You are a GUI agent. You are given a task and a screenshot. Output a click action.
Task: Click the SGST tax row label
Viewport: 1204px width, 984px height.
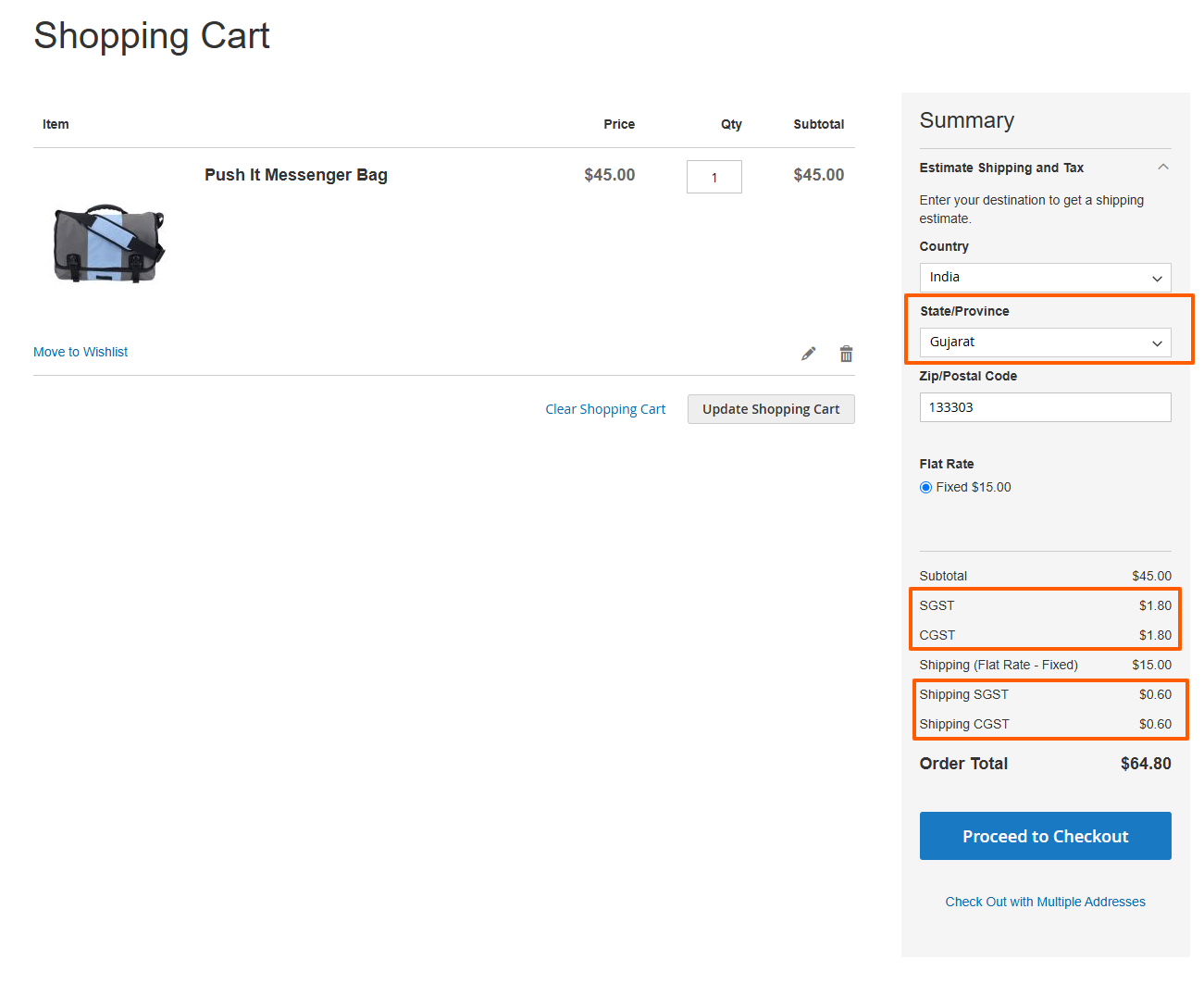[x=937, y=605]
